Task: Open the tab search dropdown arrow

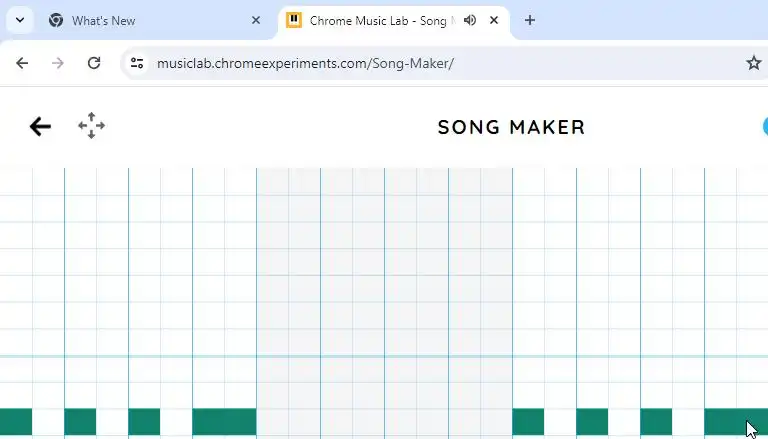Action: pyautogui.click(x=20, y=20)
